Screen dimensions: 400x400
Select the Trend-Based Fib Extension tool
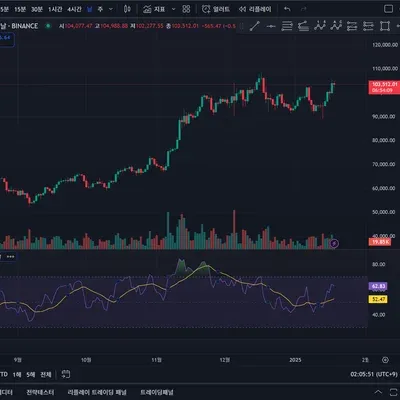pyautogui.click(x=303, y=26)
